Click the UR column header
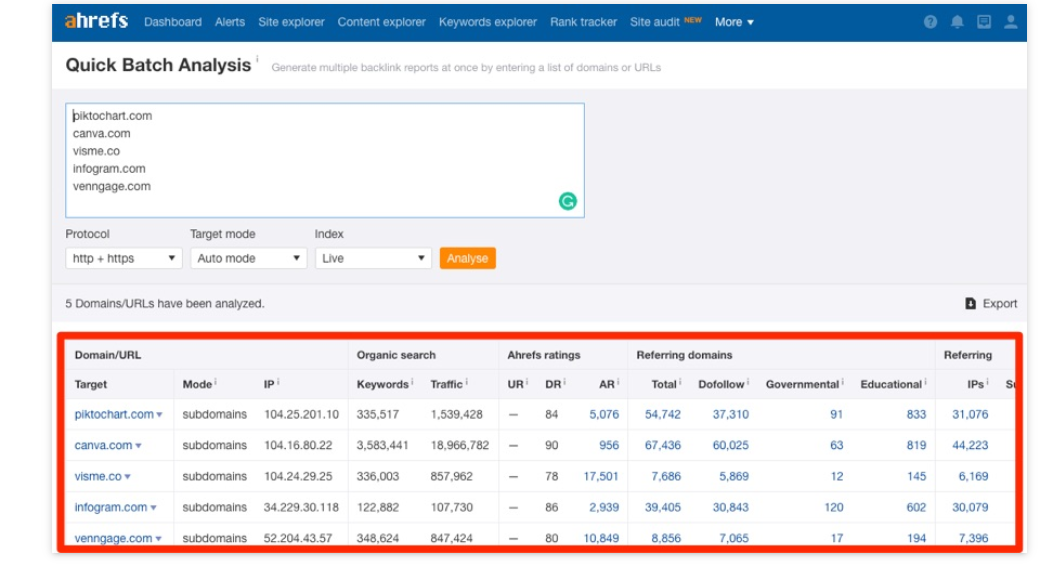This screenshot has height=568, width=1047. 515,384
